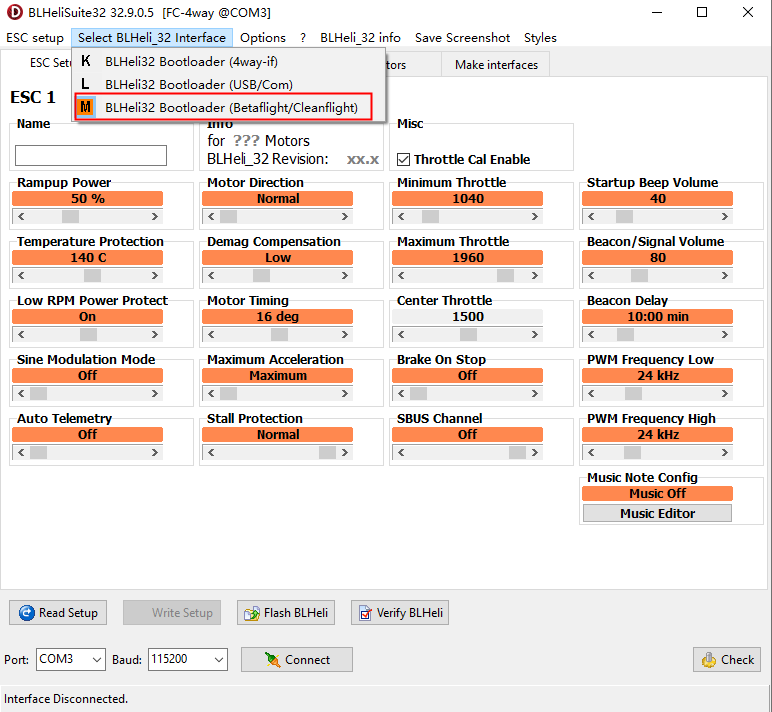Click the Rampup Power 50 % value
Screen dimensions: 772x712
(x=88, y=198)
